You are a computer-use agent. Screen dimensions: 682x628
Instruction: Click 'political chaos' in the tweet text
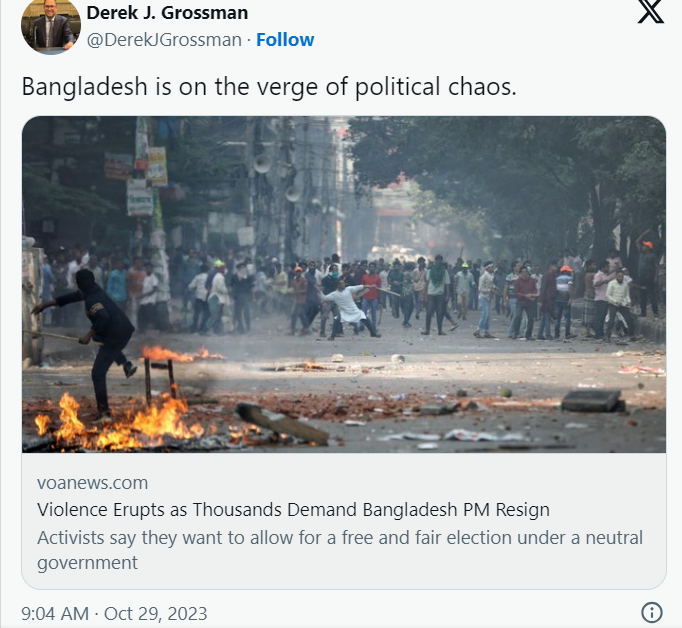coord(436,87)
